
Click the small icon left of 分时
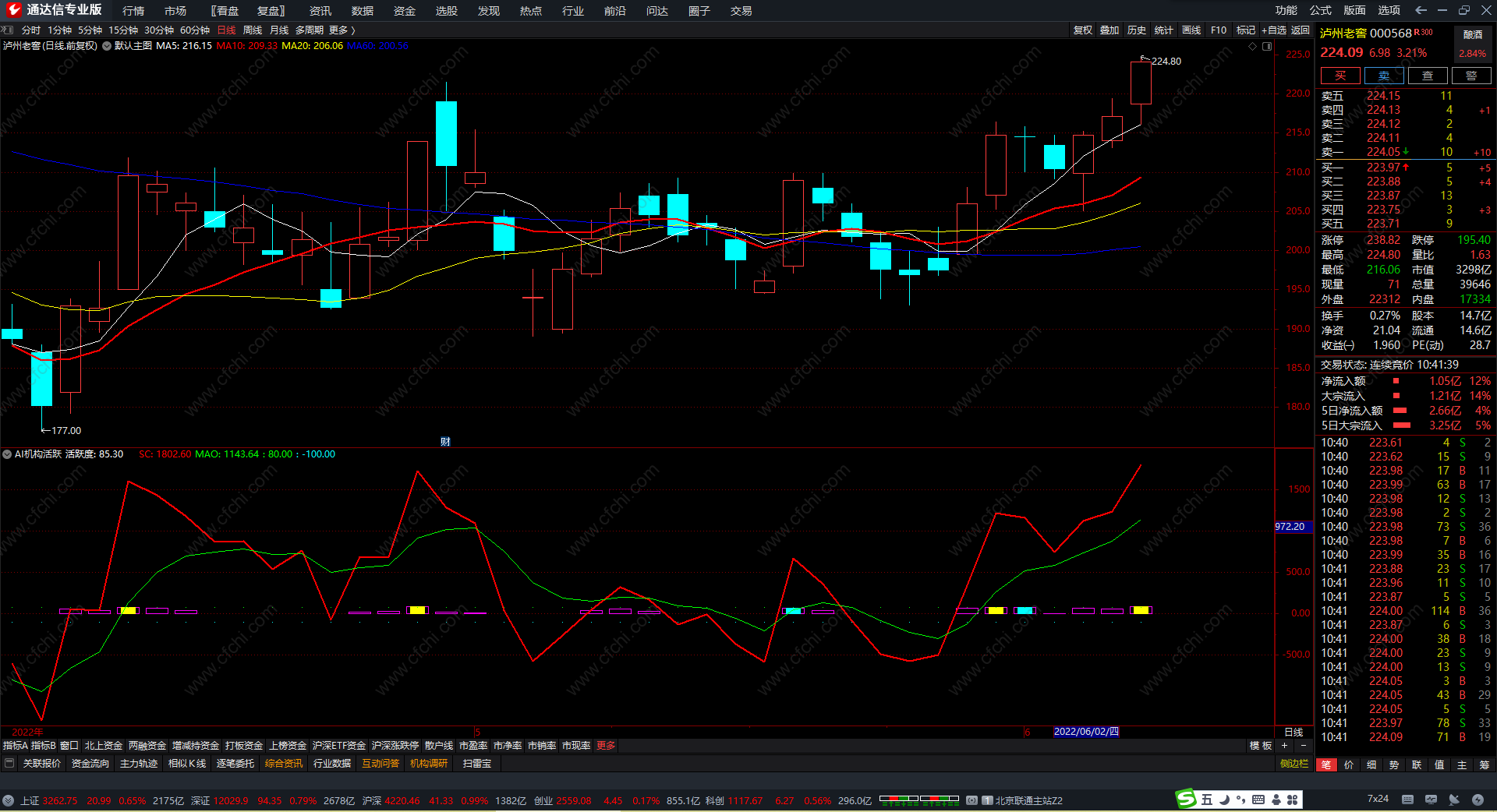[8, 30]
